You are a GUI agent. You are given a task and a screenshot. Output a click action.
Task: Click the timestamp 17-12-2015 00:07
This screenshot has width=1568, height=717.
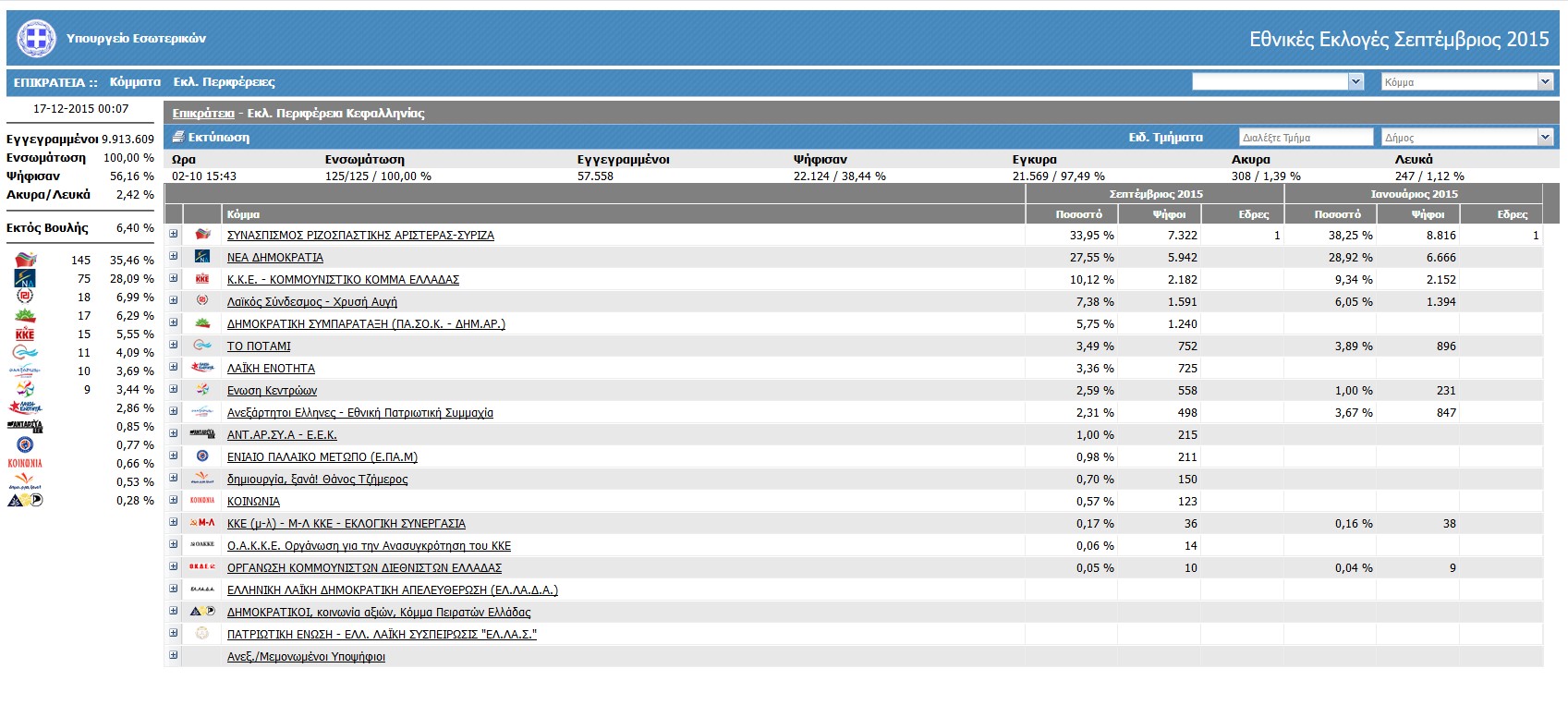coord(80,109)
